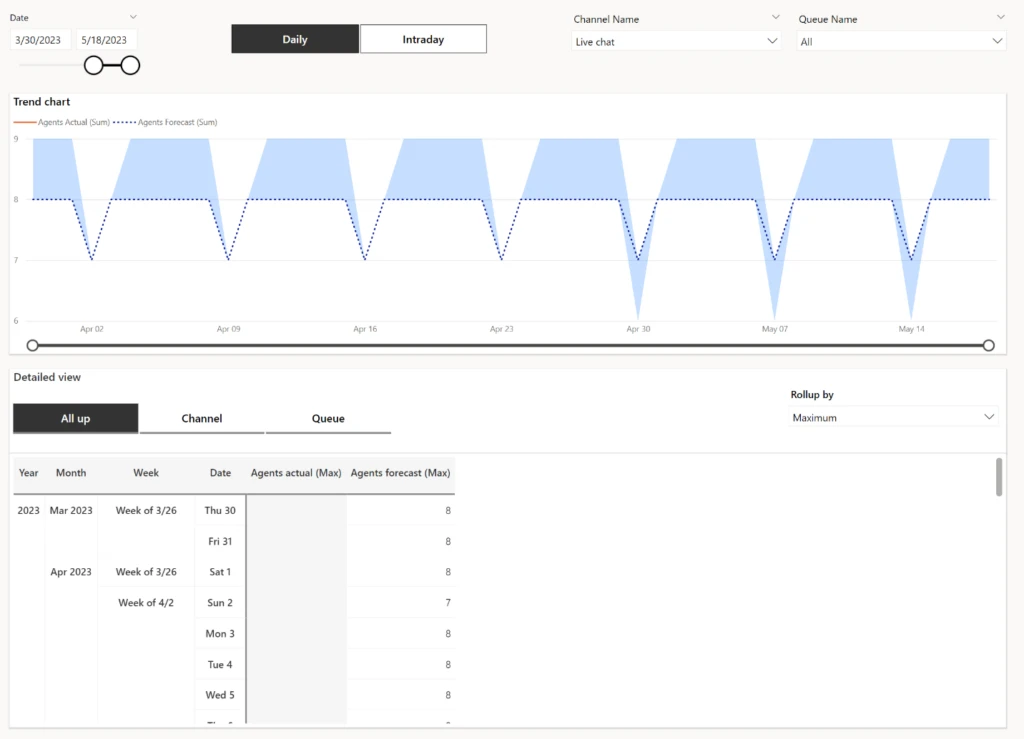Viewport: 1024px width, 739px height.
Task: Click the start date field showing 3/30/2023
Action: pos(42,39)
